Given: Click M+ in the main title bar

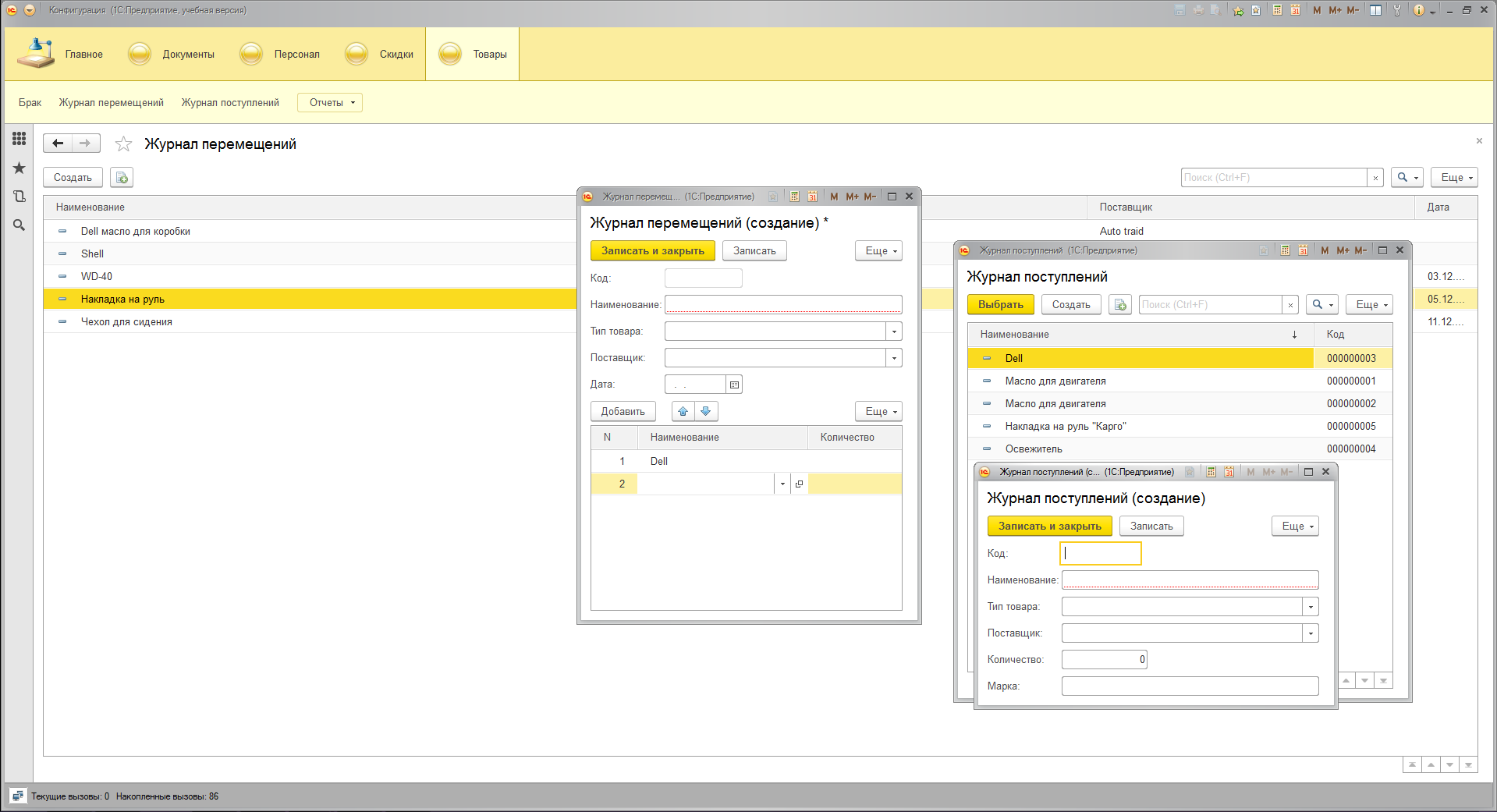Looking at the screenshot, I should 1335,10.
